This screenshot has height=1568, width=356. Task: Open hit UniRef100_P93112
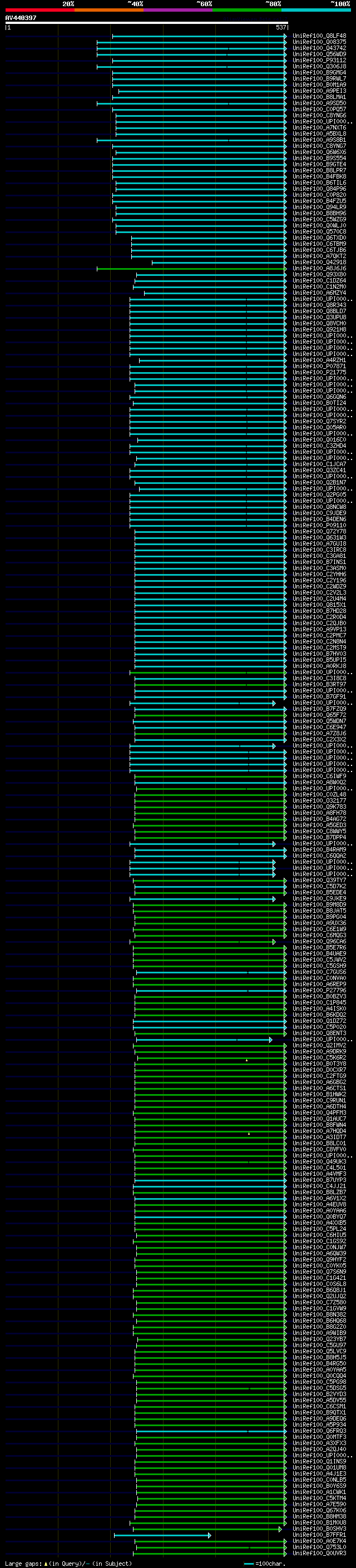pyautogui.click(x=319, y=60)
